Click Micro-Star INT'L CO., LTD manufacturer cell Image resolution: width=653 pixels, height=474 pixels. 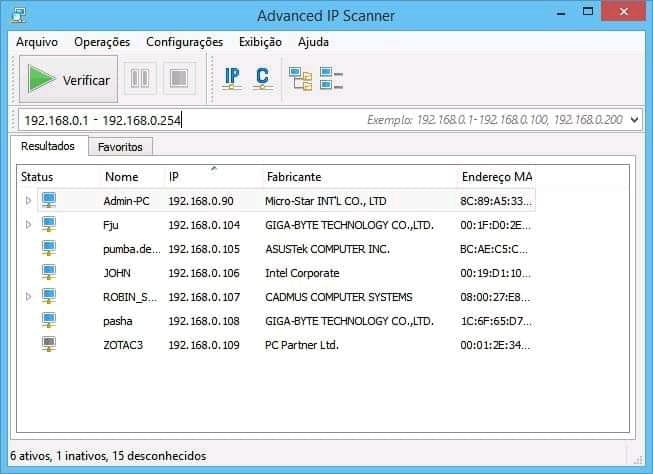[x=326, y=201]
